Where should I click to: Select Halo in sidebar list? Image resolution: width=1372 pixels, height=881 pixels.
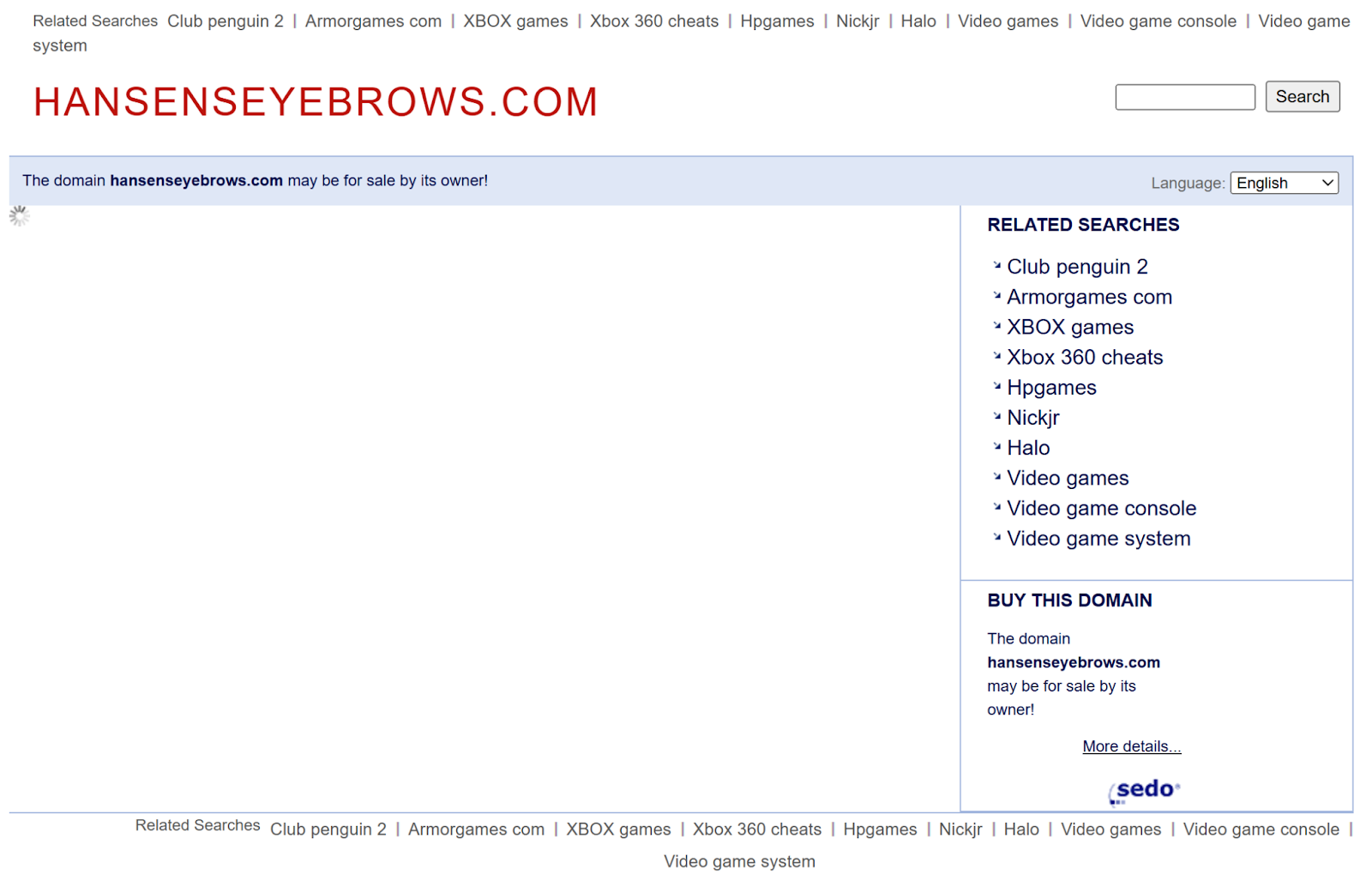(1028, 448)
